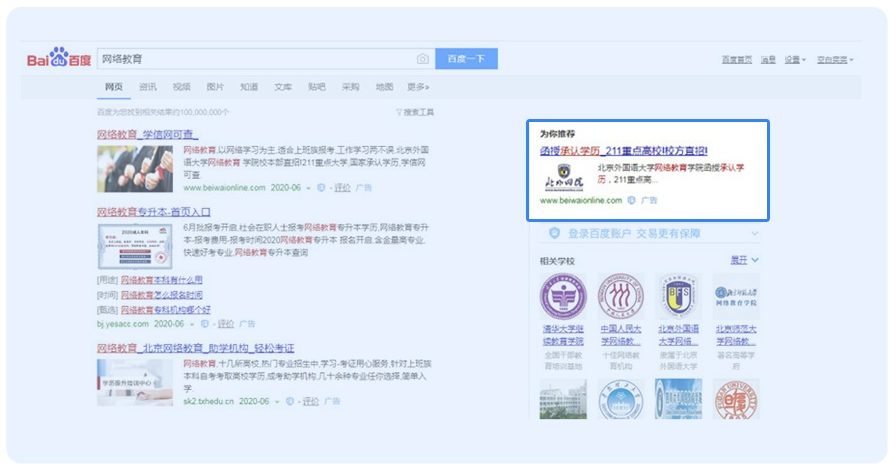This screenshot has height=472, width=896.
Task: Open user account dropdown in header
Action: [x=834, y=59]
